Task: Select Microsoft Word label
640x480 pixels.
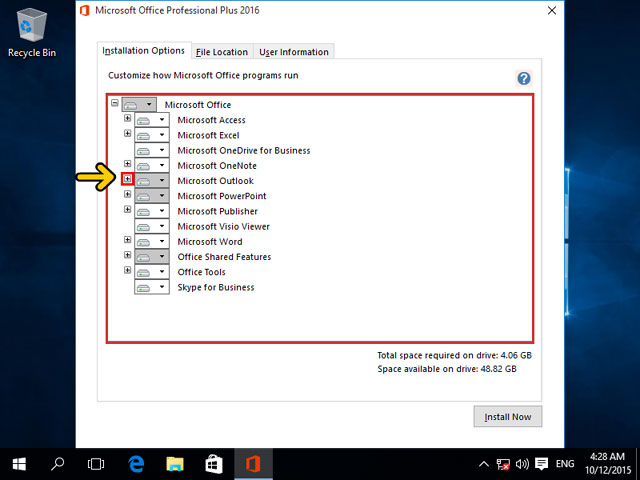Action: click(x=210, y=242)
